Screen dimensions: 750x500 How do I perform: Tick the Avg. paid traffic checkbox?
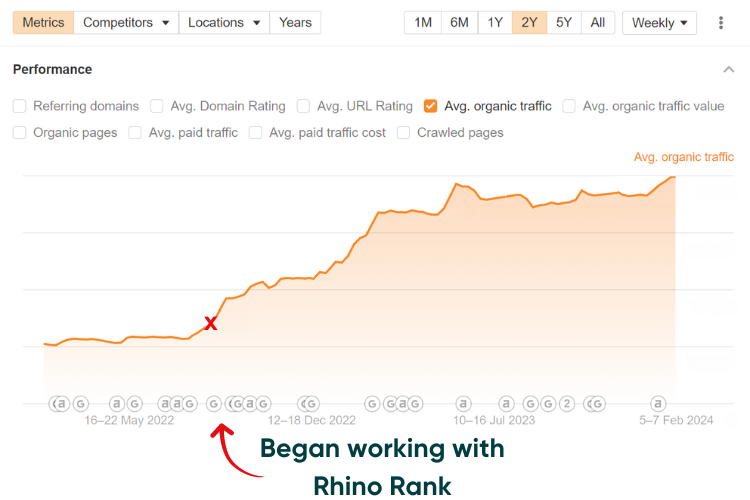(135, 133)
